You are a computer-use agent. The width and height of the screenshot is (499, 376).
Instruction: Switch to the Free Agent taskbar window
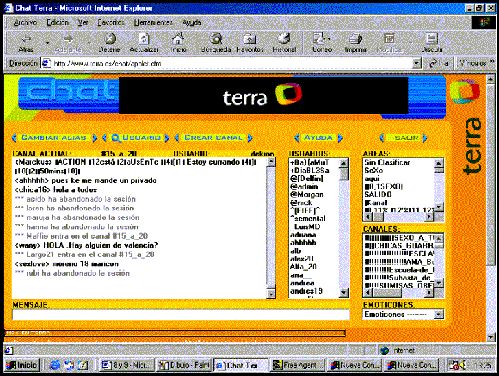click(x=297, y=365)
